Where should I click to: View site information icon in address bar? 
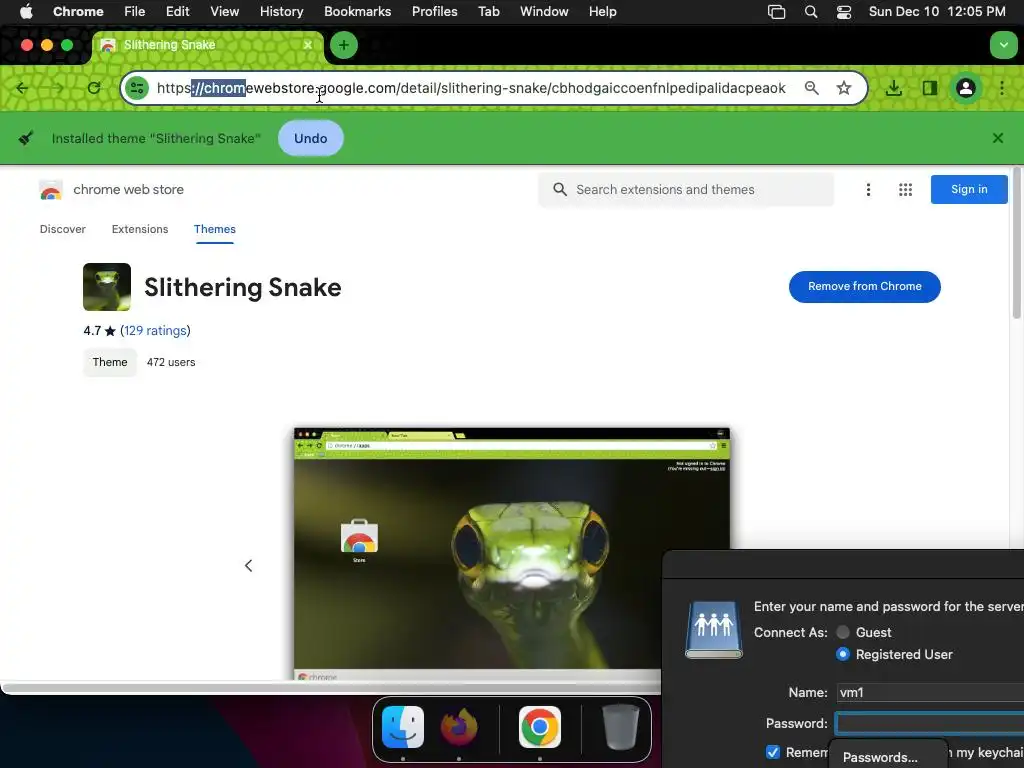click(137, 88)
